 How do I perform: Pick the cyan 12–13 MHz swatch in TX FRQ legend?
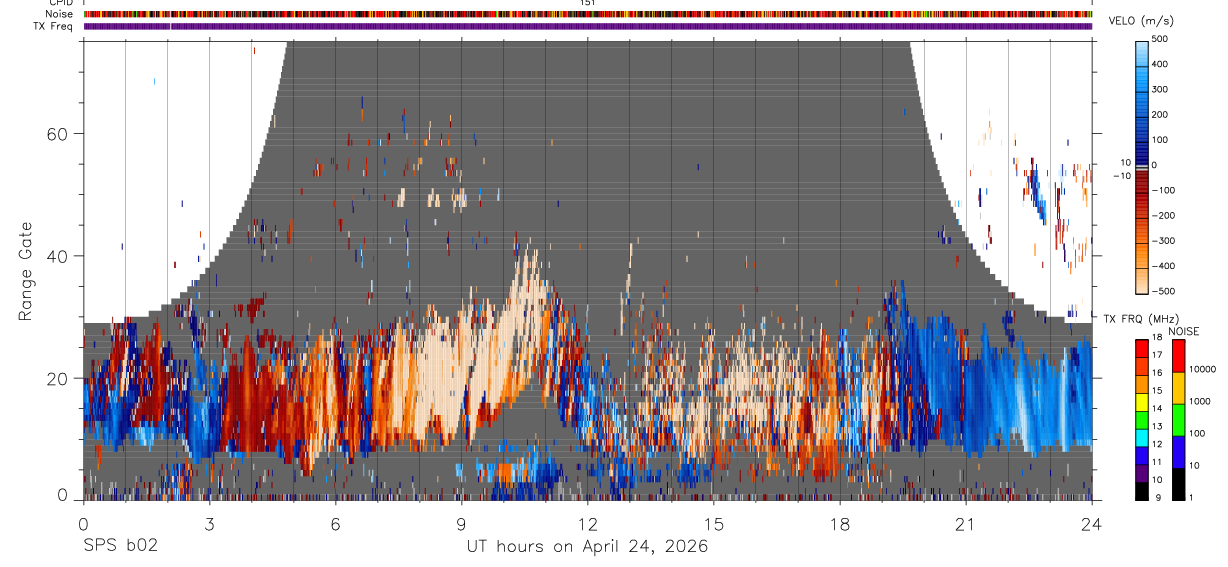tap(1142, 438)
